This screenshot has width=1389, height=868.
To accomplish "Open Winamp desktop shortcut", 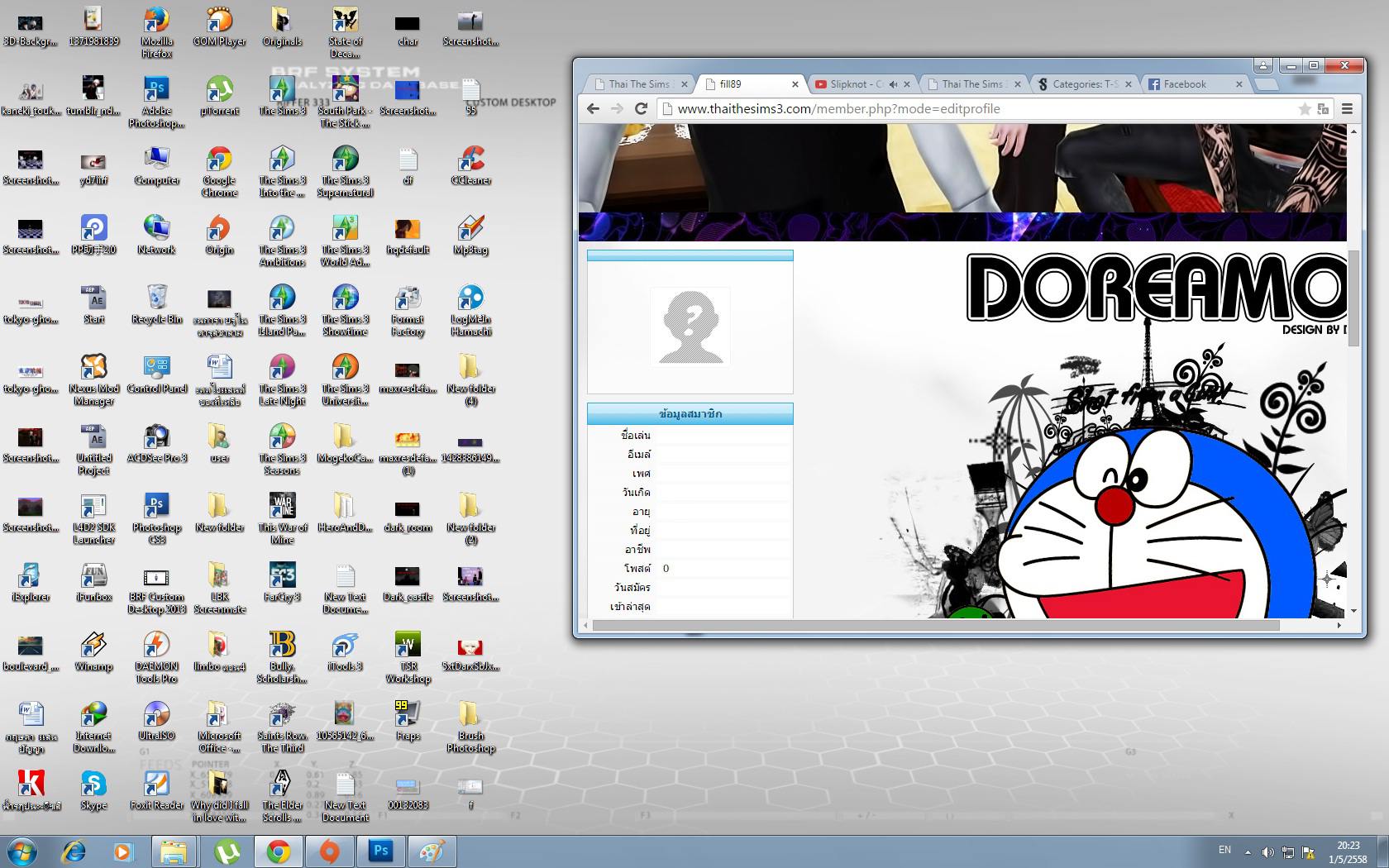I will pyautogui.click(x=93, y=652).
